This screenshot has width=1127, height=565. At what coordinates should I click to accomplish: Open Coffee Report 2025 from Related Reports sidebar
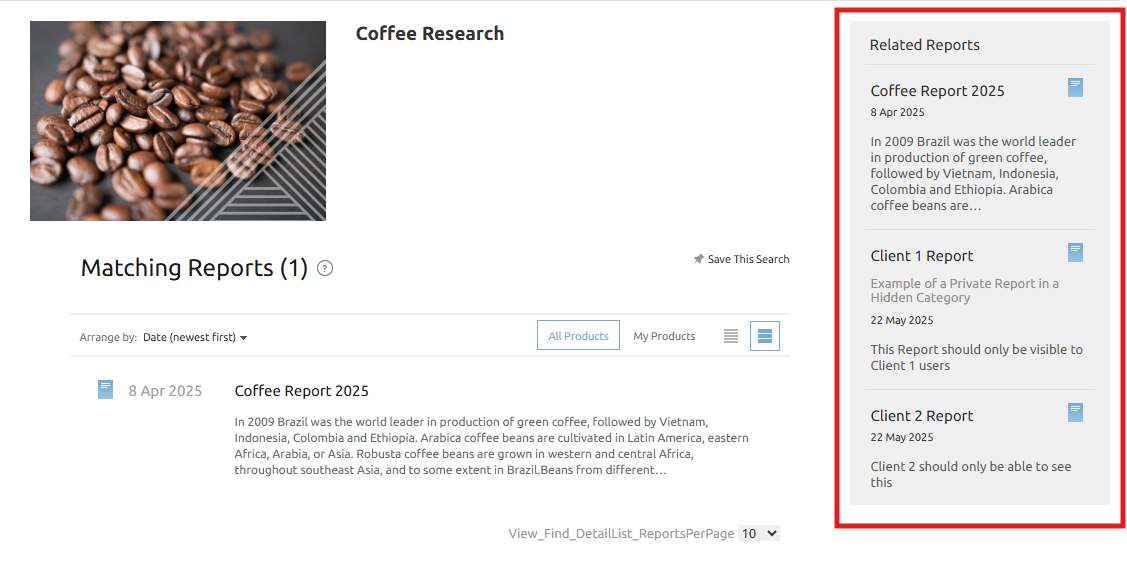pyautogui.click(x=937, y=91)
